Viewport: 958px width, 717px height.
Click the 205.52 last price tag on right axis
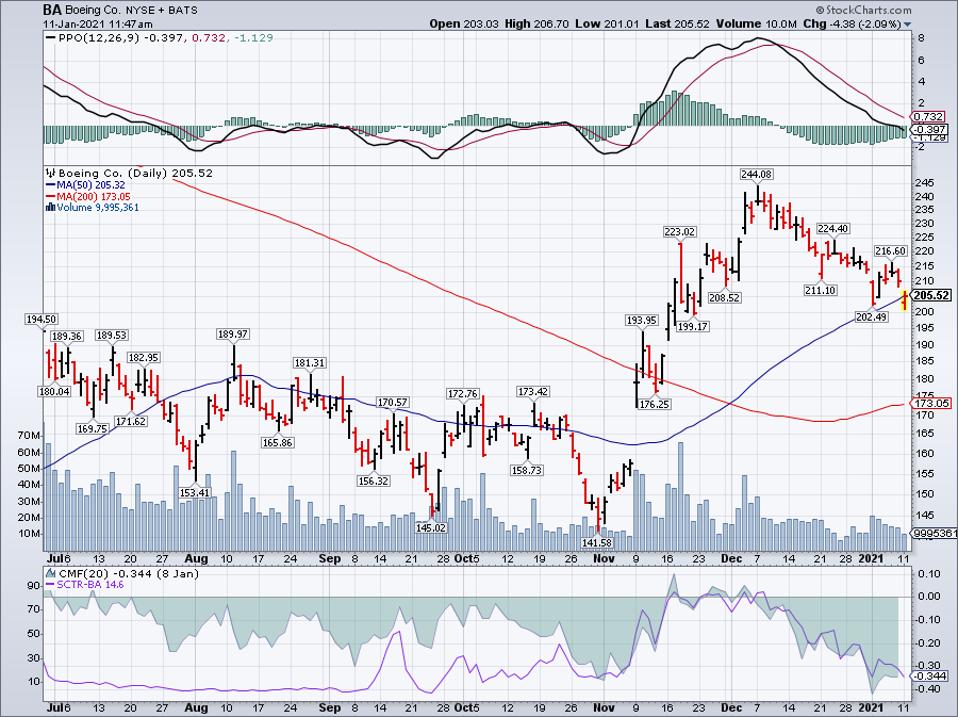[x=932, y=295]
